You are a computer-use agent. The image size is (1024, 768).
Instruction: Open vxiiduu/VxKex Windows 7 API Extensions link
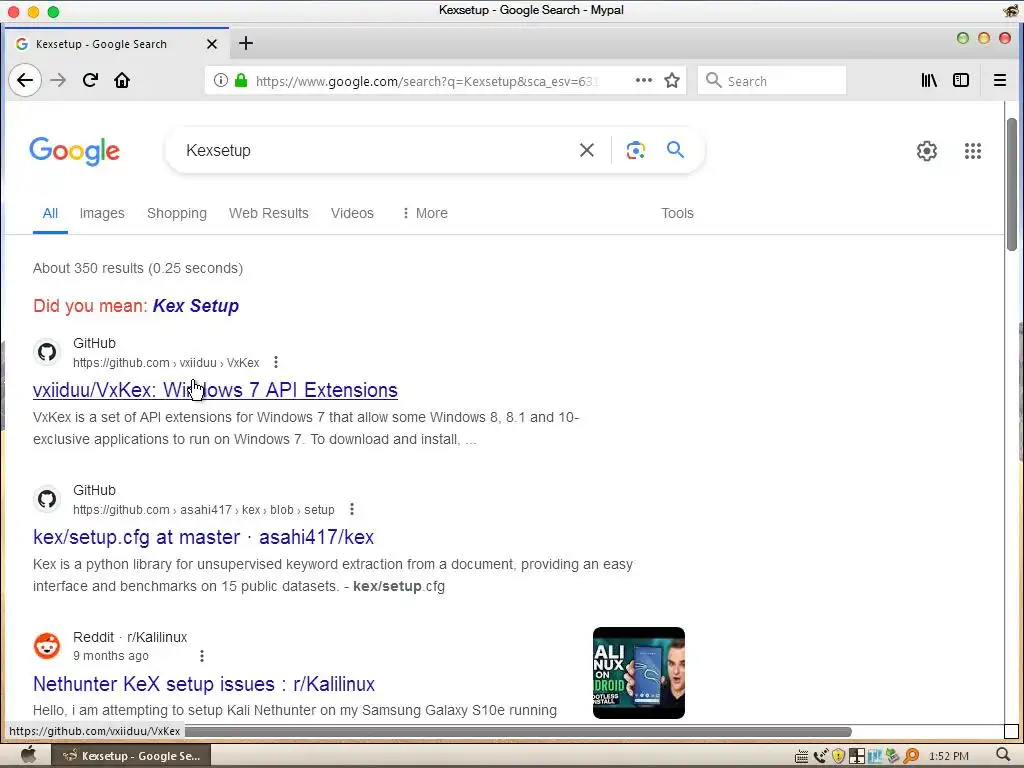[216, 390]
